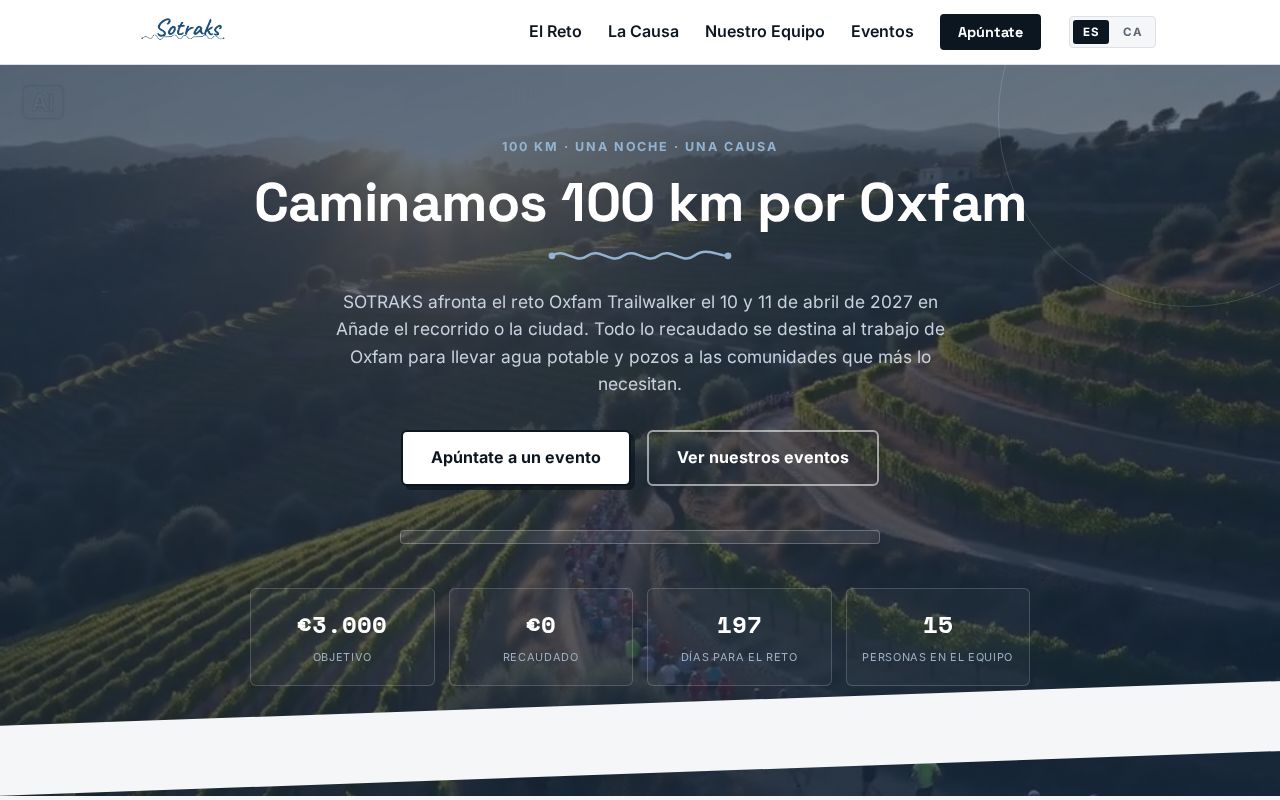
Task: Click 'Apúntate a un evento' button
Action: click(516, 458)
